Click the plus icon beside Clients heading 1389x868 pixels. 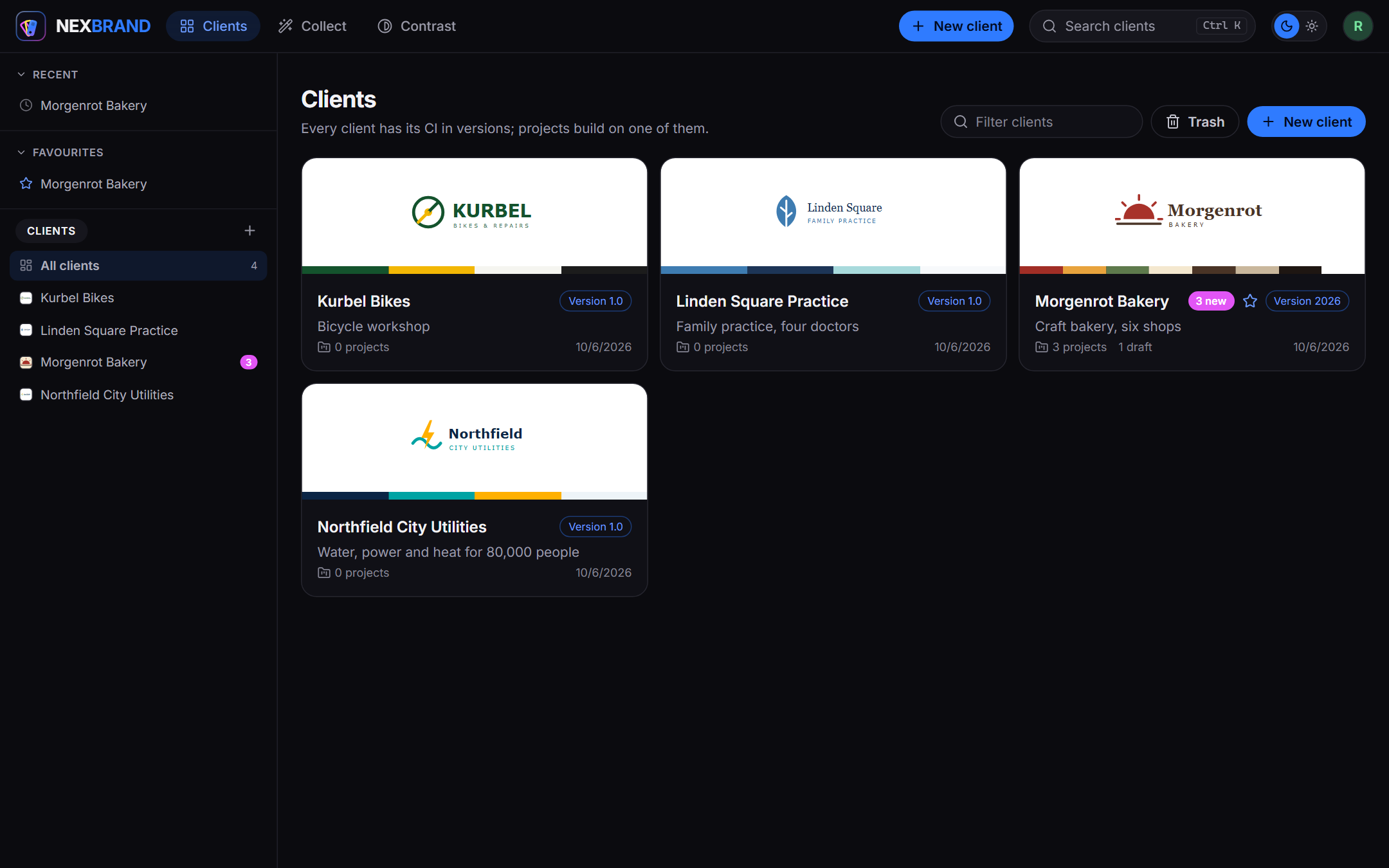click(x=250, y=230)
